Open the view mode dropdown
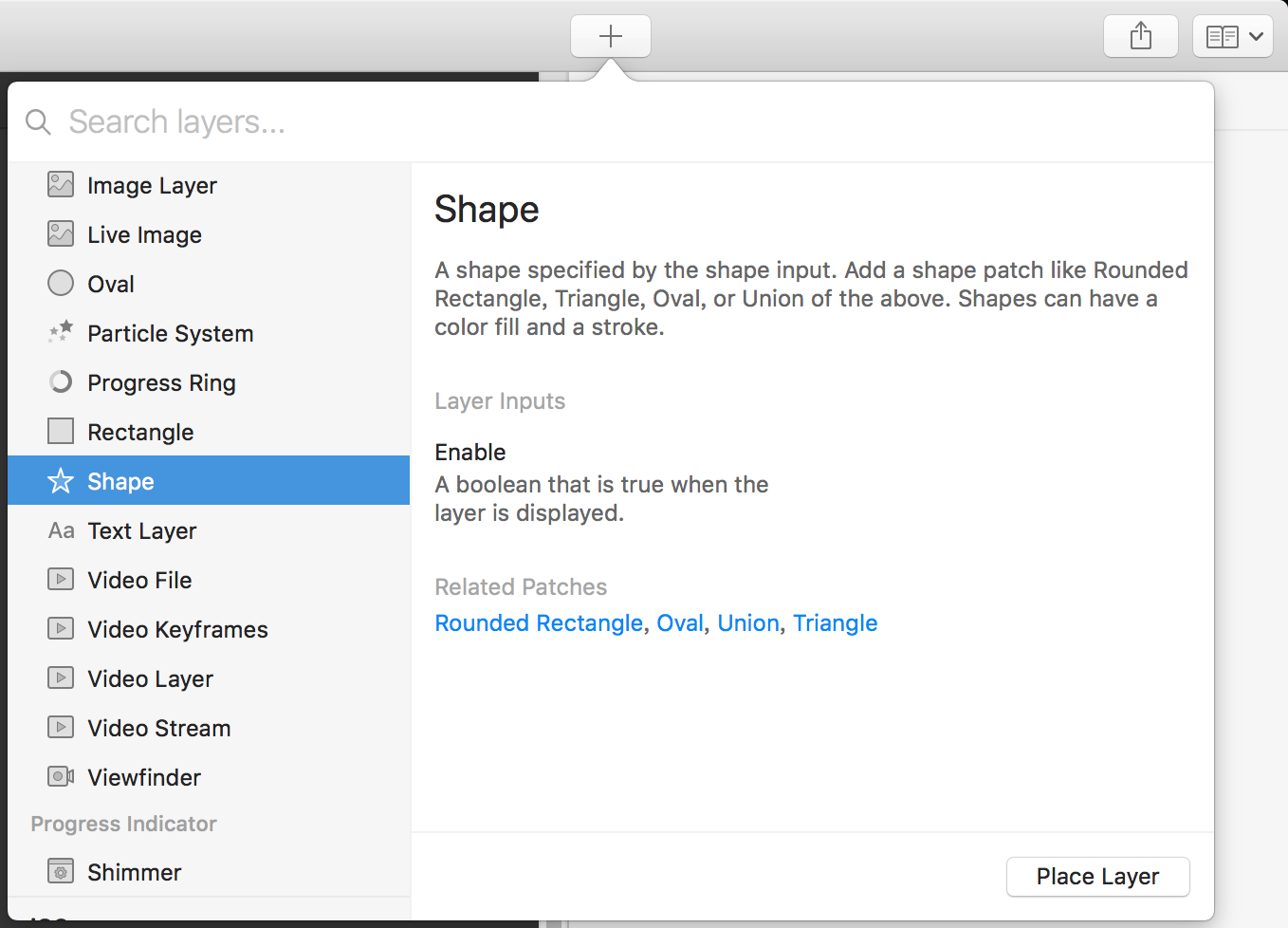This screenshot has height=928, width=1288. [1232, 37]
